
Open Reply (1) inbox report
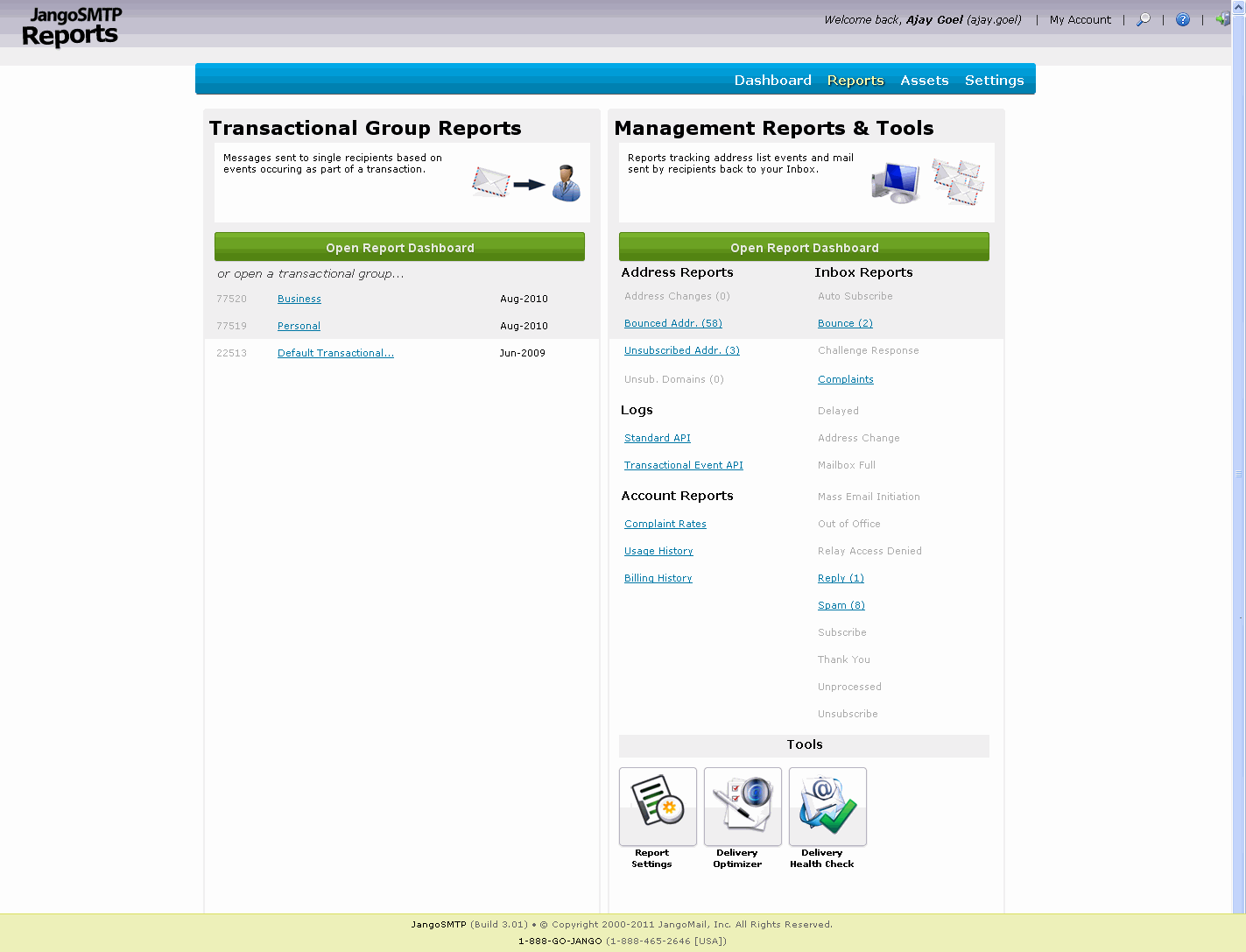coord(841,578)
